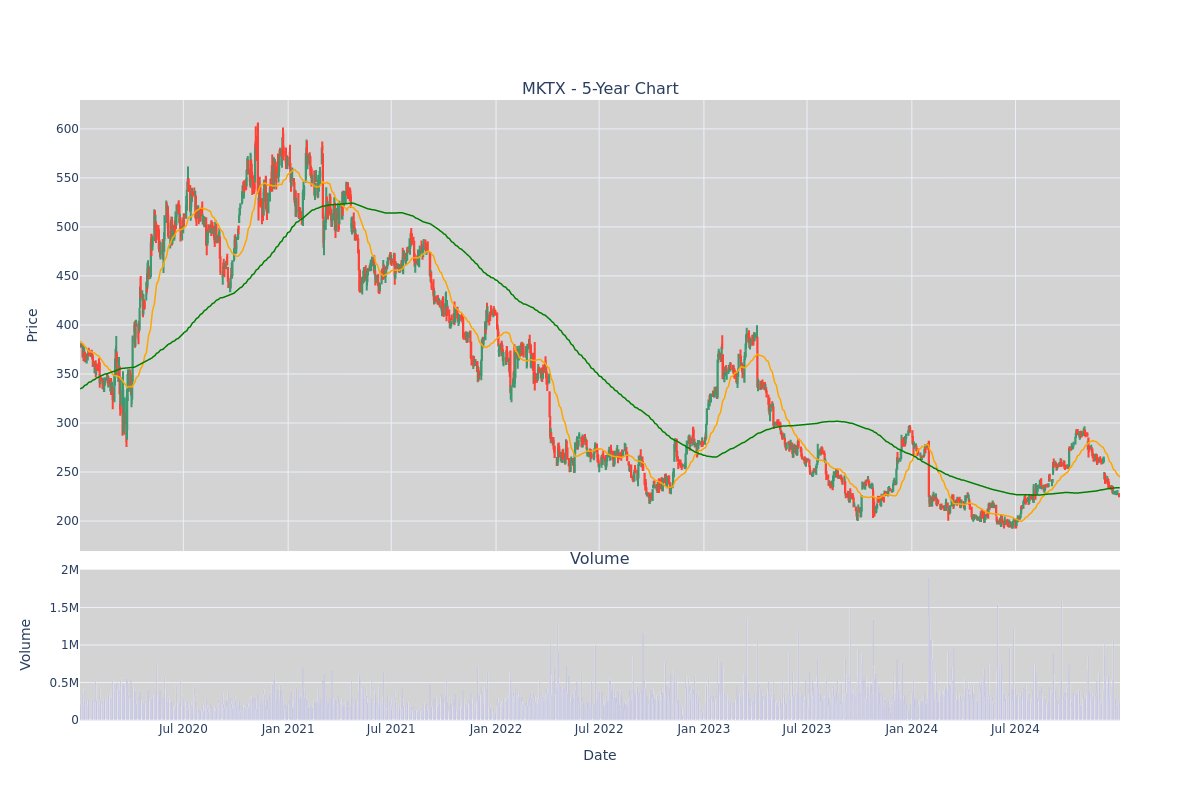Click the 1M volume tick label
1200x800 pixels.
70,645
